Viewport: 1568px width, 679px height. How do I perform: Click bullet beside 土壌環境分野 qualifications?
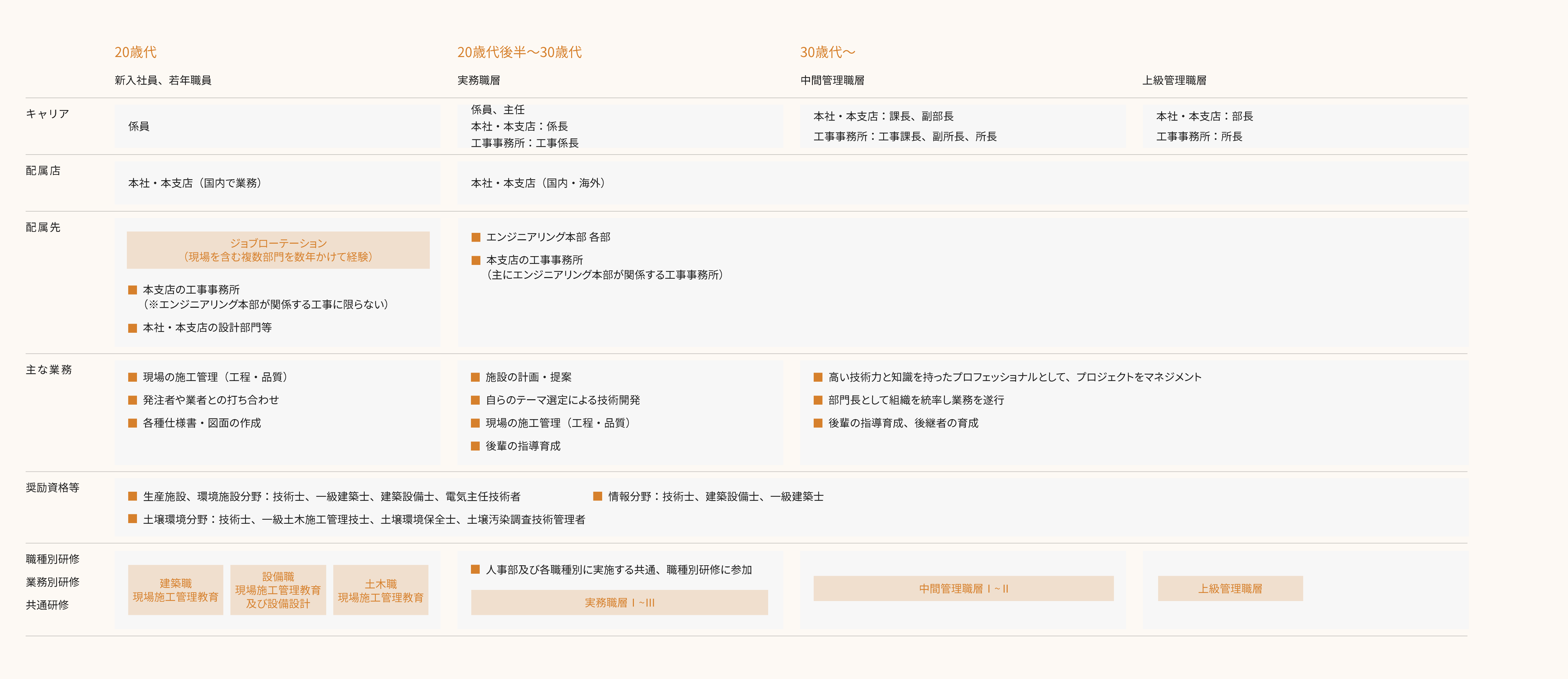(x=132, y=519)
